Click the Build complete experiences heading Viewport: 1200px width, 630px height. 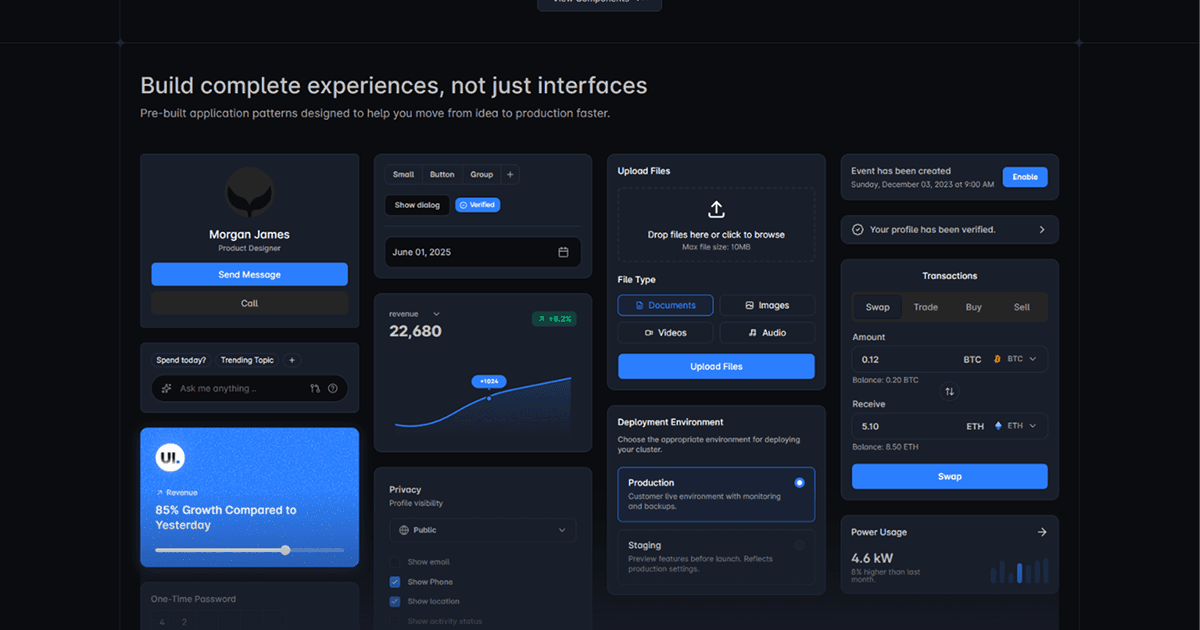pyautogui.click(x=394, y=85)
